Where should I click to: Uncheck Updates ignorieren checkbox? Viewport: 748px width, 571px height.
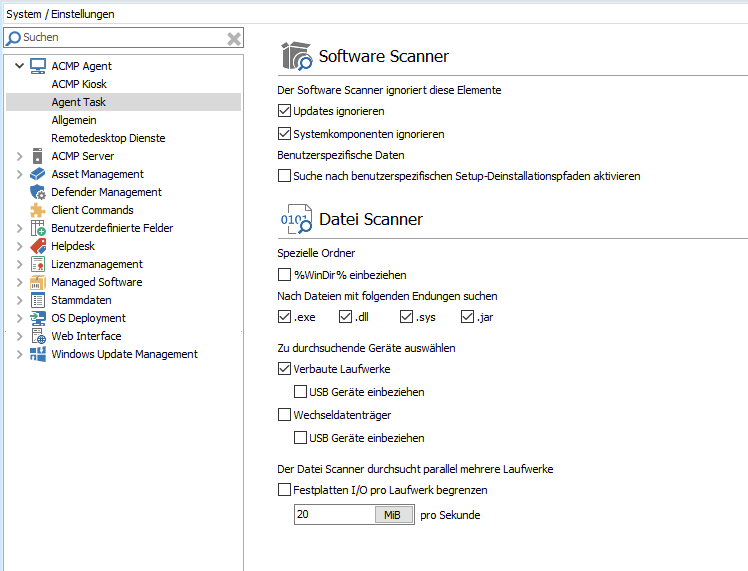(284, 111)
